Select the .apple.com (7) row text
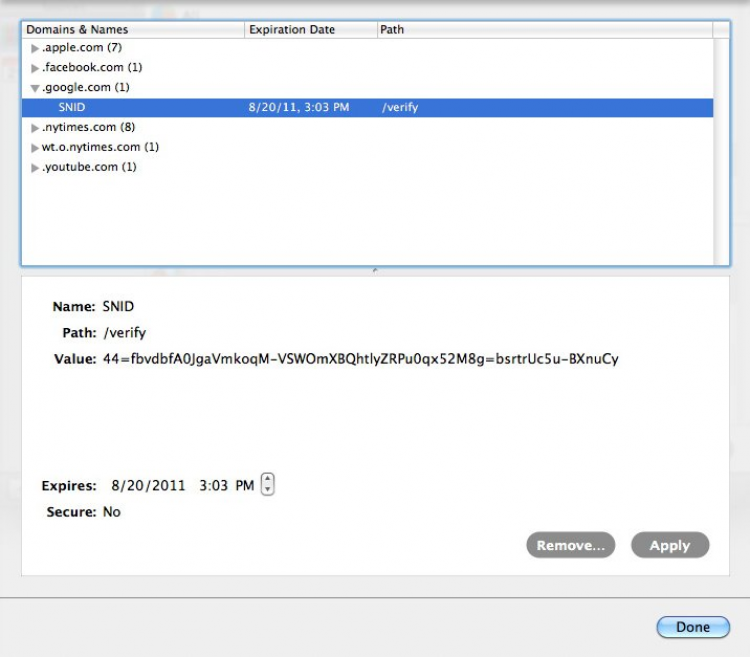The width and height of the screenshot is (750, 657). pyautogui.click(x=82, y=47)
